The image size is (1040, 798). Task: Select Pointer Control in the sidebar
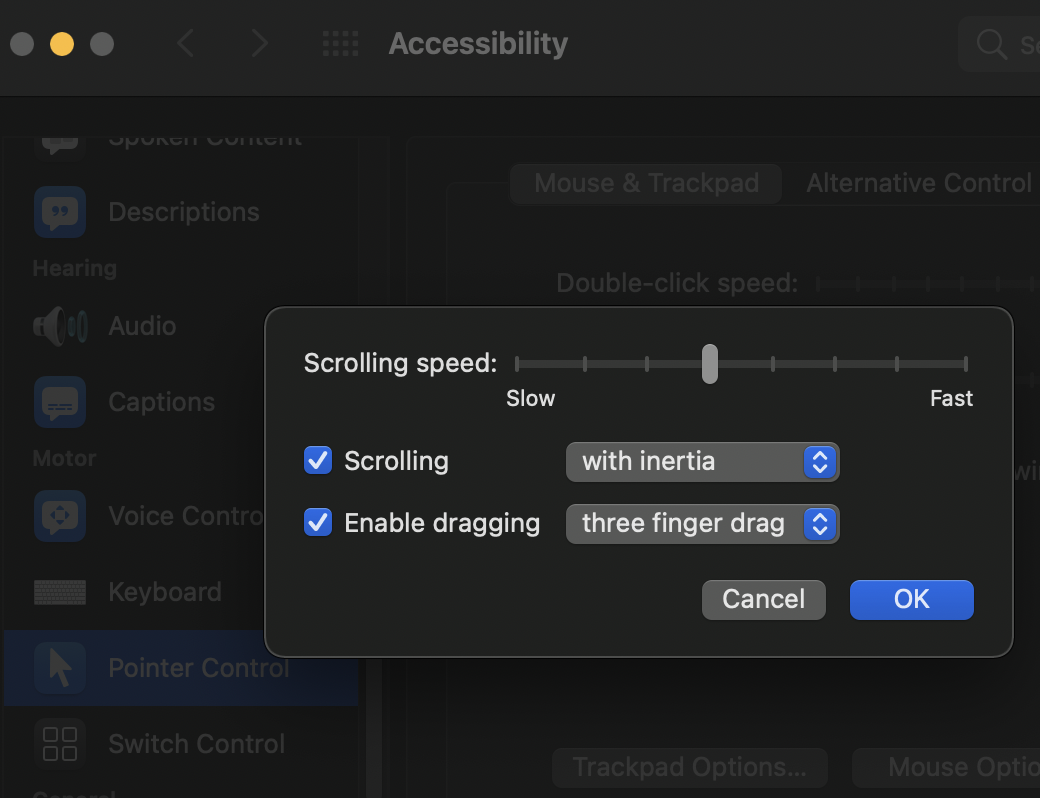[180, 668]
